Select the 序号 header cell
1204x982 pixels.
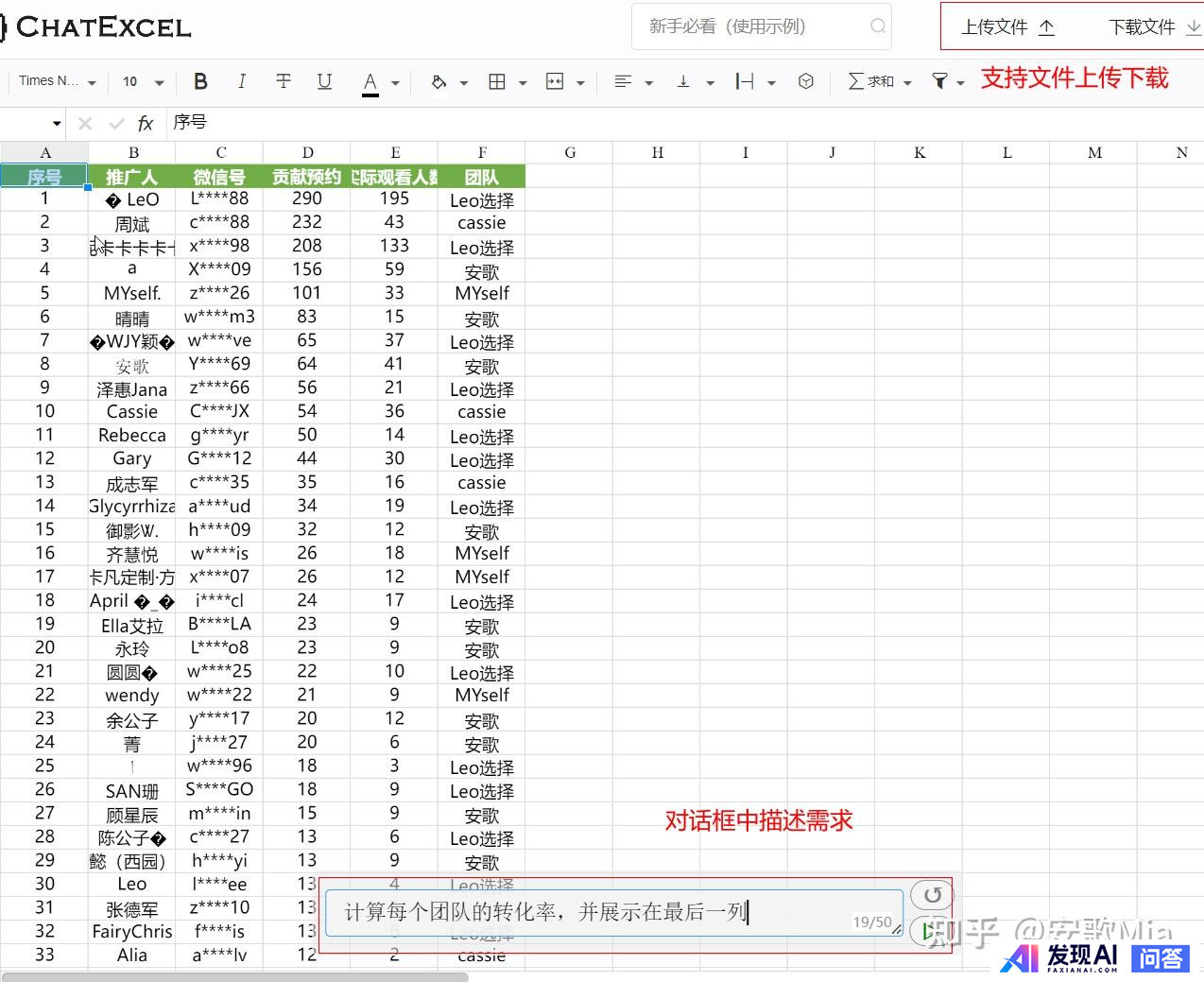point(44,176)
